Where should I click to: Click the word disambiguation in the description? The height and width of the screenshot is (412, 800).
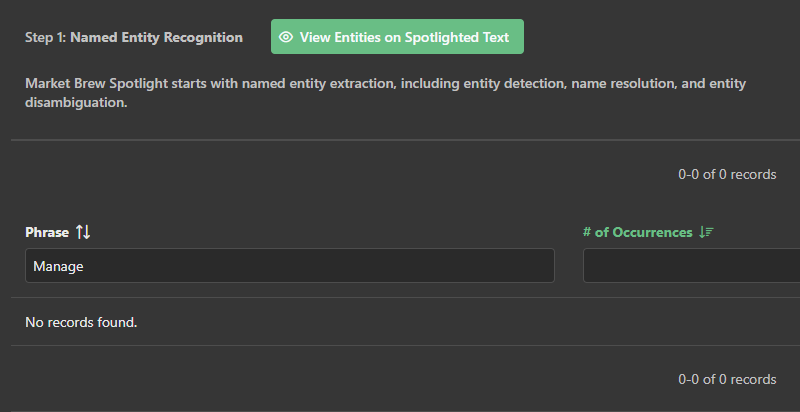pyautogui.click(x=75, y=102)
